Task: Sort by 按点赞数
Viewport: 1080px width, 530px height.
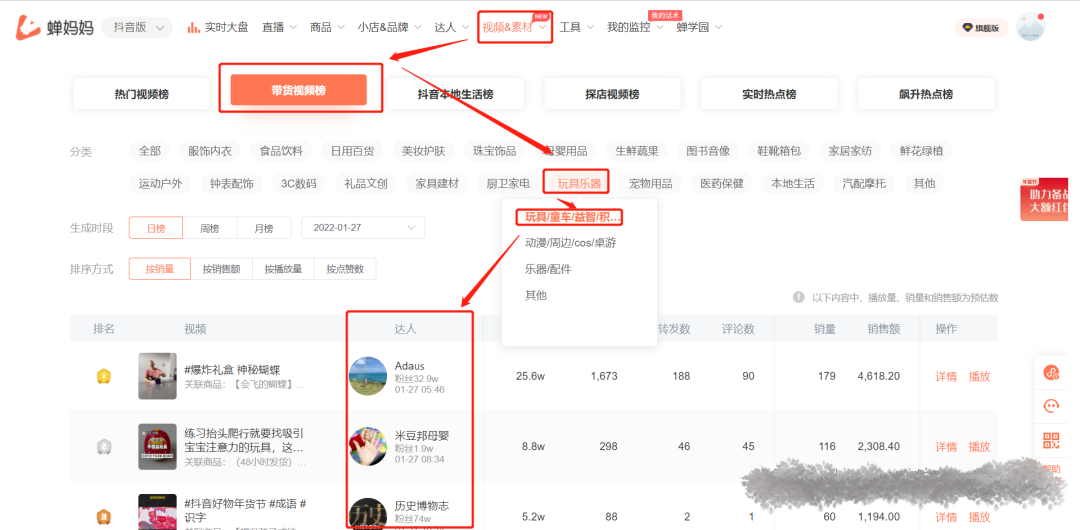Action: pos(345,269)
